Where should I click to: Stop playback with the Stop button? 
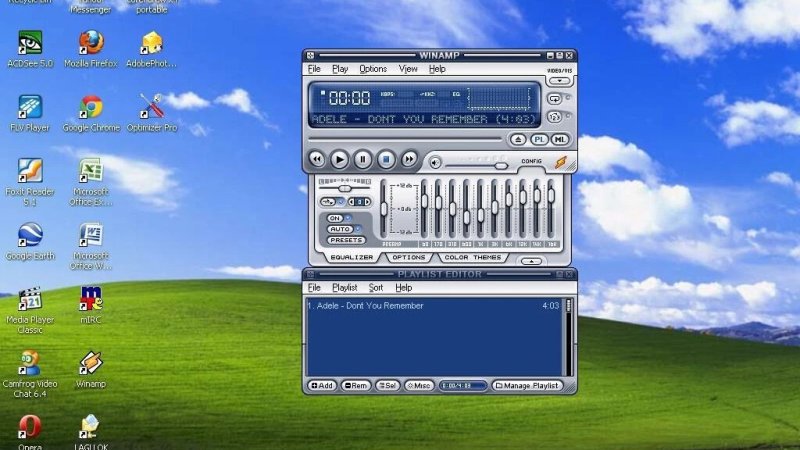pos(386,159)
